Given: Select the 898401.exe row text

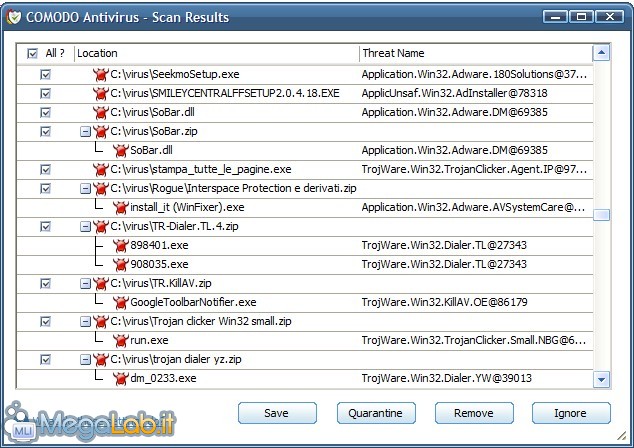Looking at the screenshot, I should (x=159, y=245).
